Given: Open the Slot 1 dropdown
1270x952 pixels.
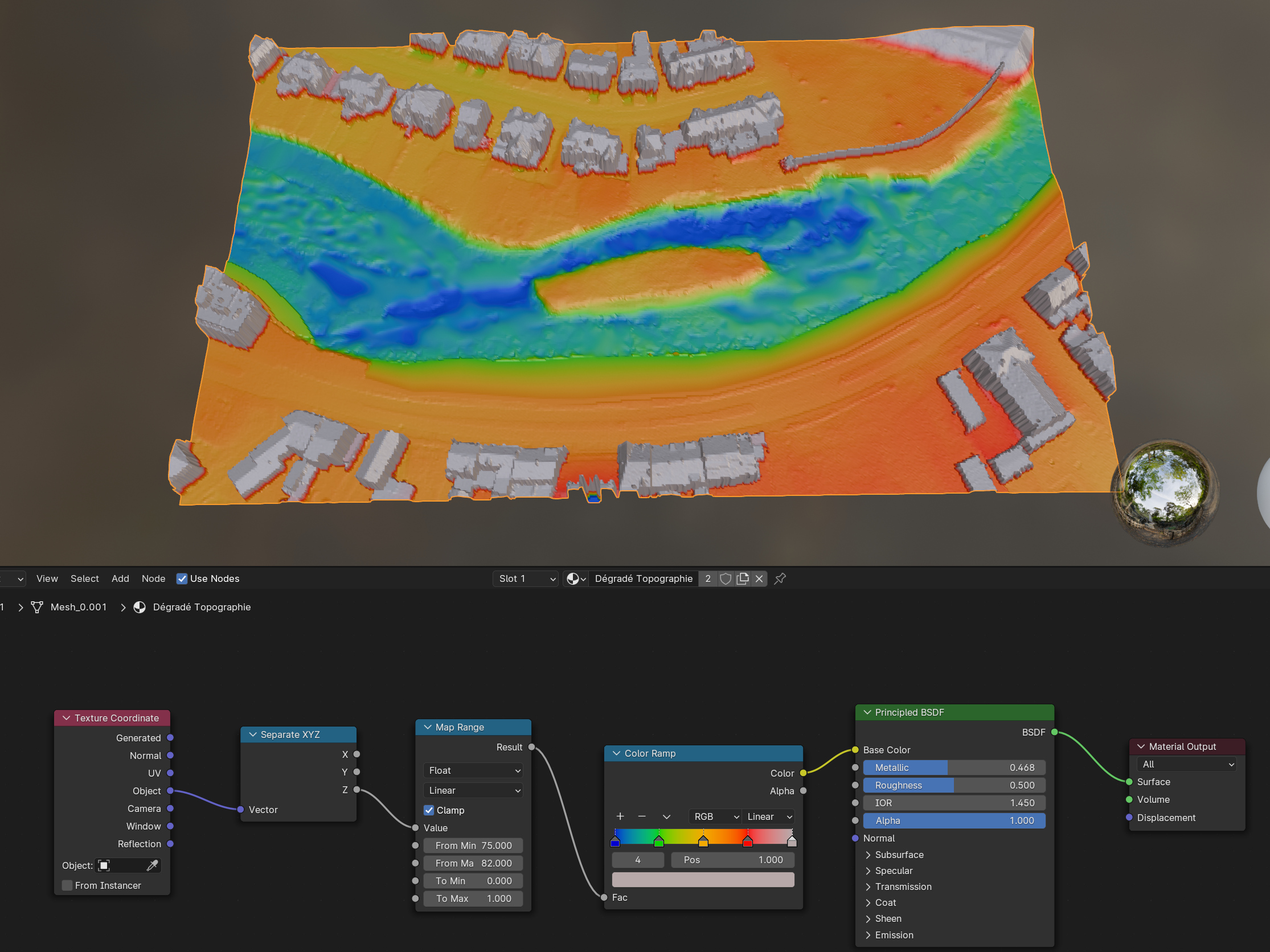Looking at the screenshot, I should pyautogui.click(x=526, y=578).
